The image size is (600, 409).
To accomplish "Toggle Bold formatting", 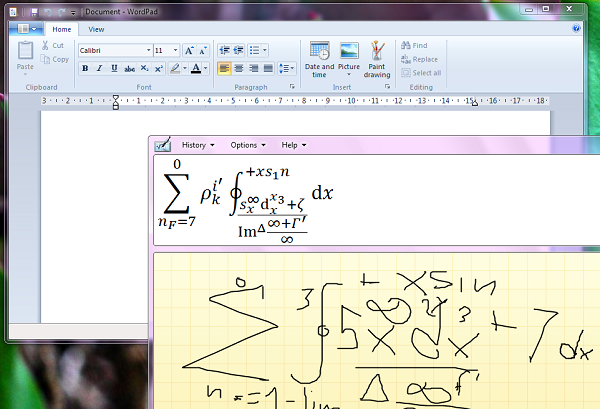I will pyautogui.click(x=85, y=68).
